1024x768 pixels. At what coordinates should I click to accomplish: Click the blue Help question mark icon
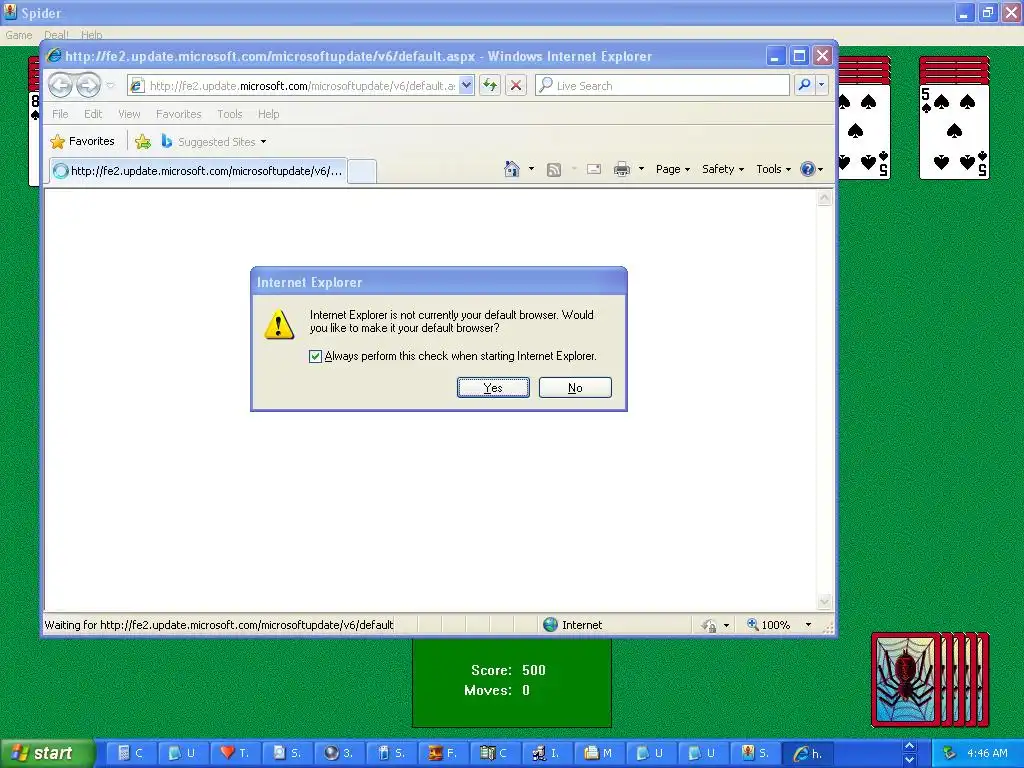pyautogui.click(x=808, y=169)
